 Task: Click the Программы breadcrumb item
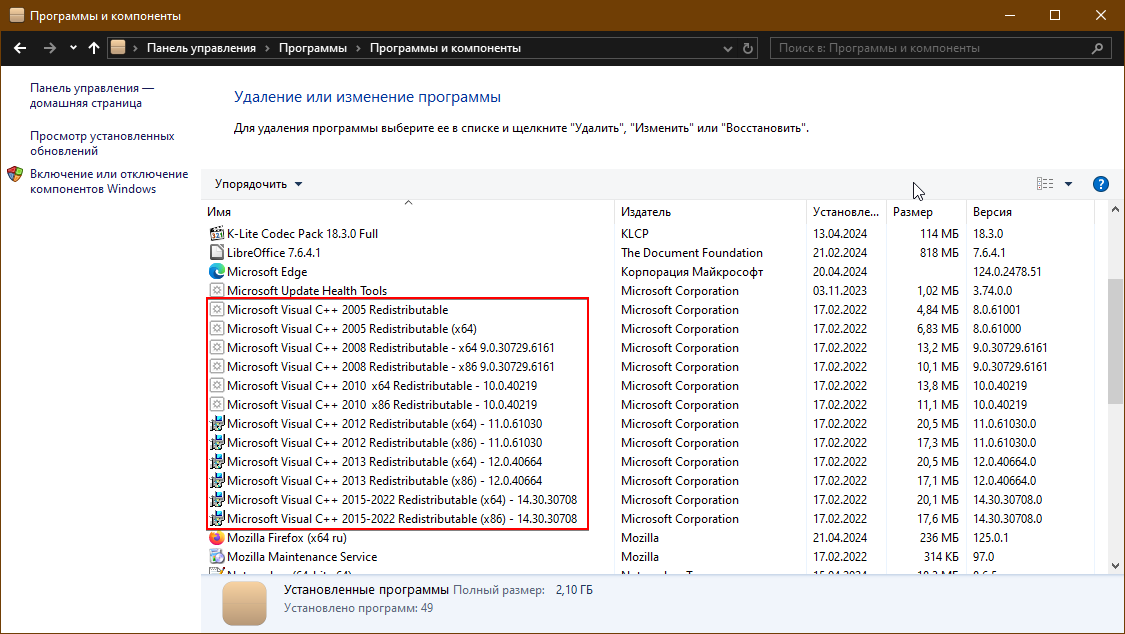click(312, 48)
